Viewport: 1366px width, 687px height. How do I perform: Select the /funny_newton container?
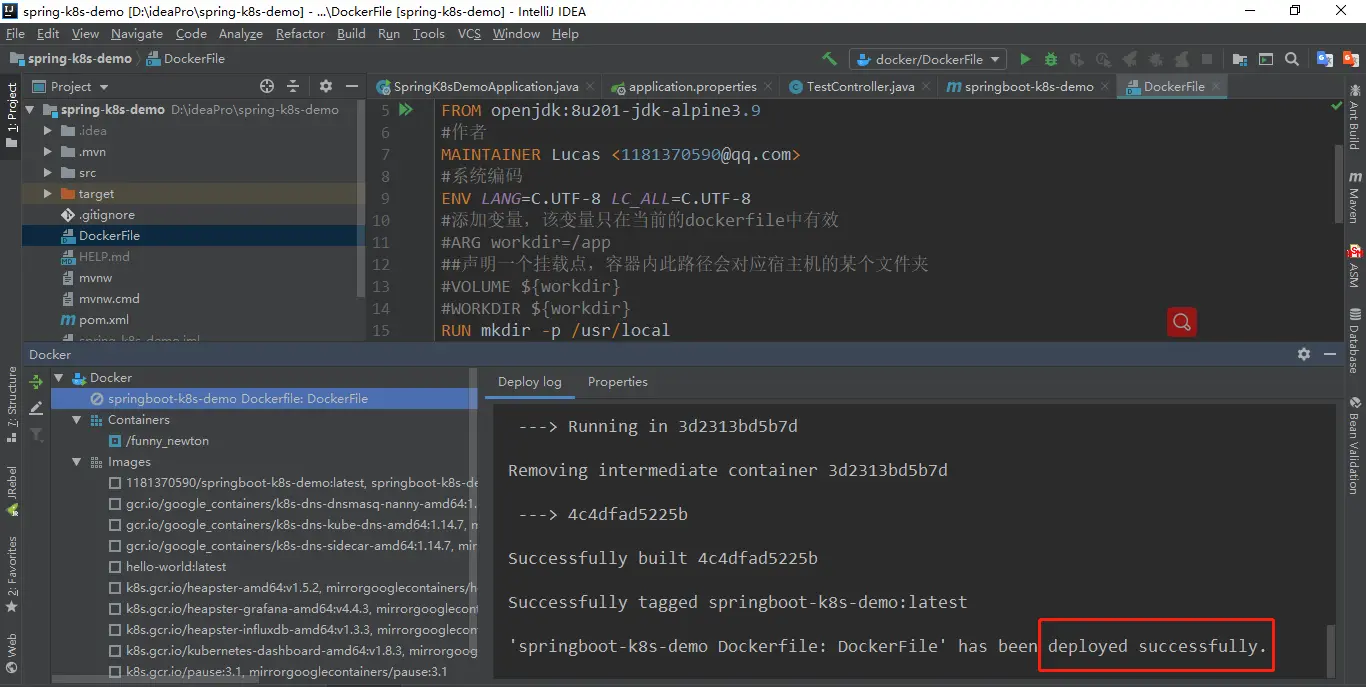tap(167, 440)
